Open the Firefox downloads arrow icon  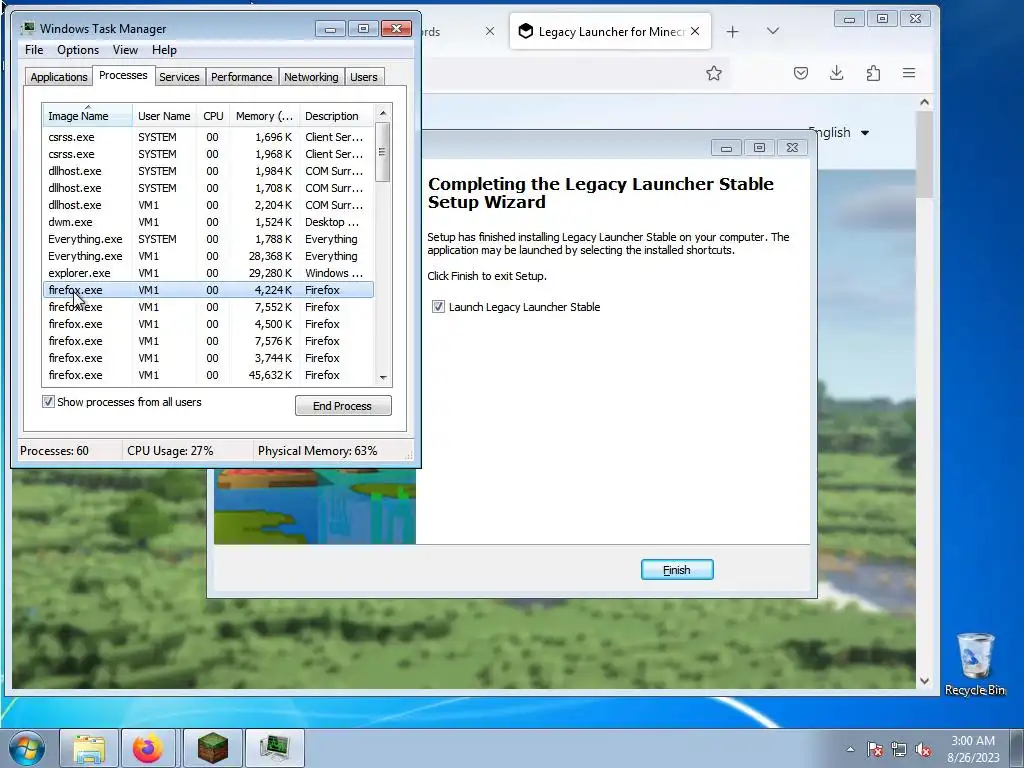(x=837, y=73)
